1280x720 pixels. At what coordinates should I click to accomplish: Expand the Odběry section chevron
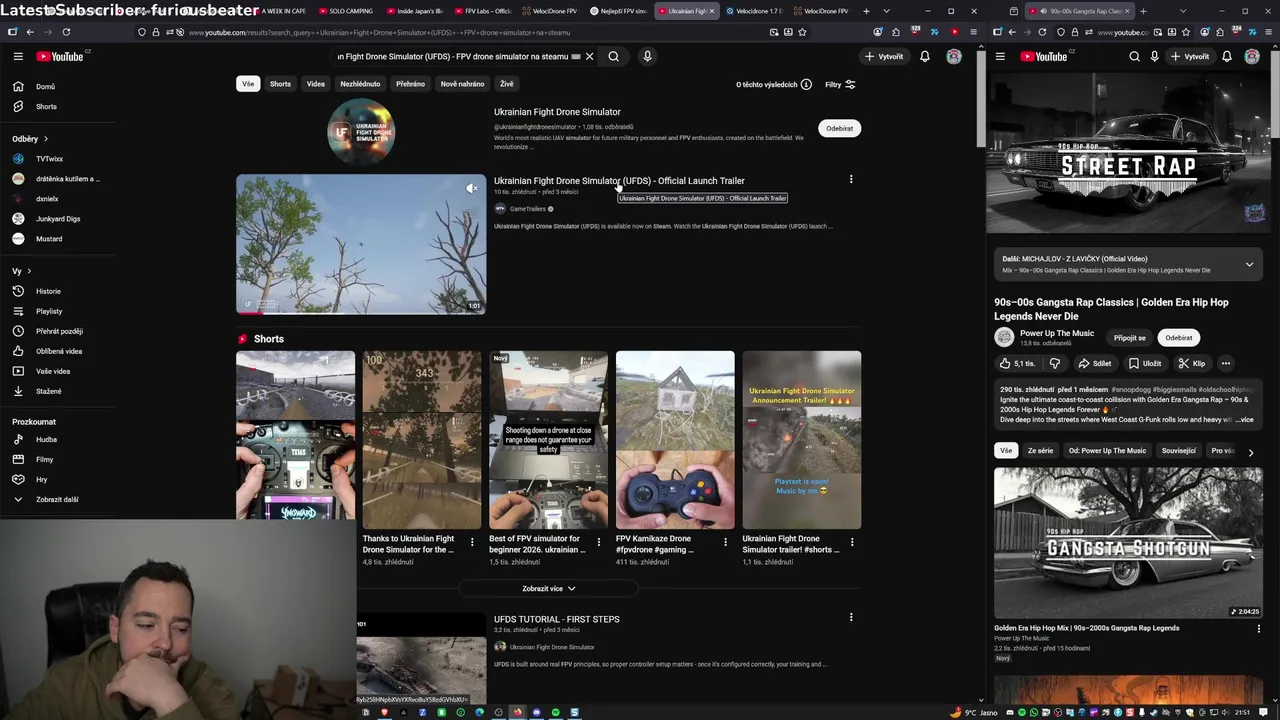pos(45,139)
